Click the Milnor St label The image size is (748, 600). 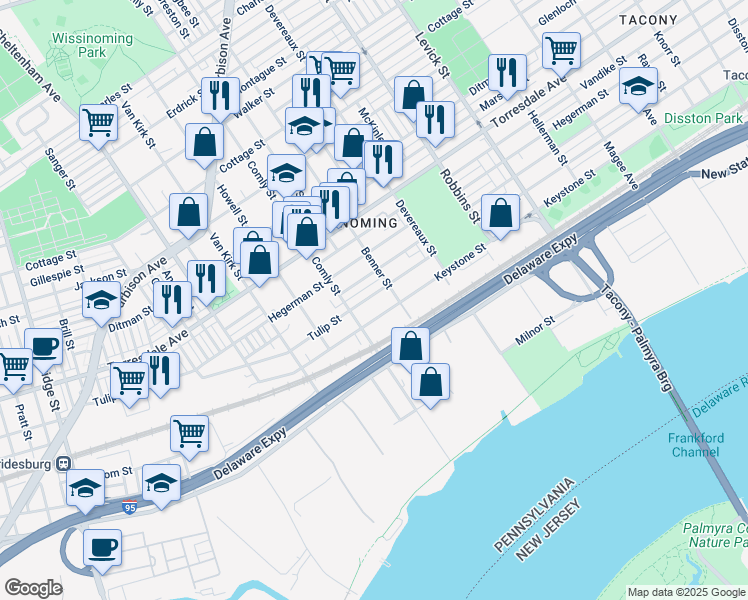pos(535,331)
